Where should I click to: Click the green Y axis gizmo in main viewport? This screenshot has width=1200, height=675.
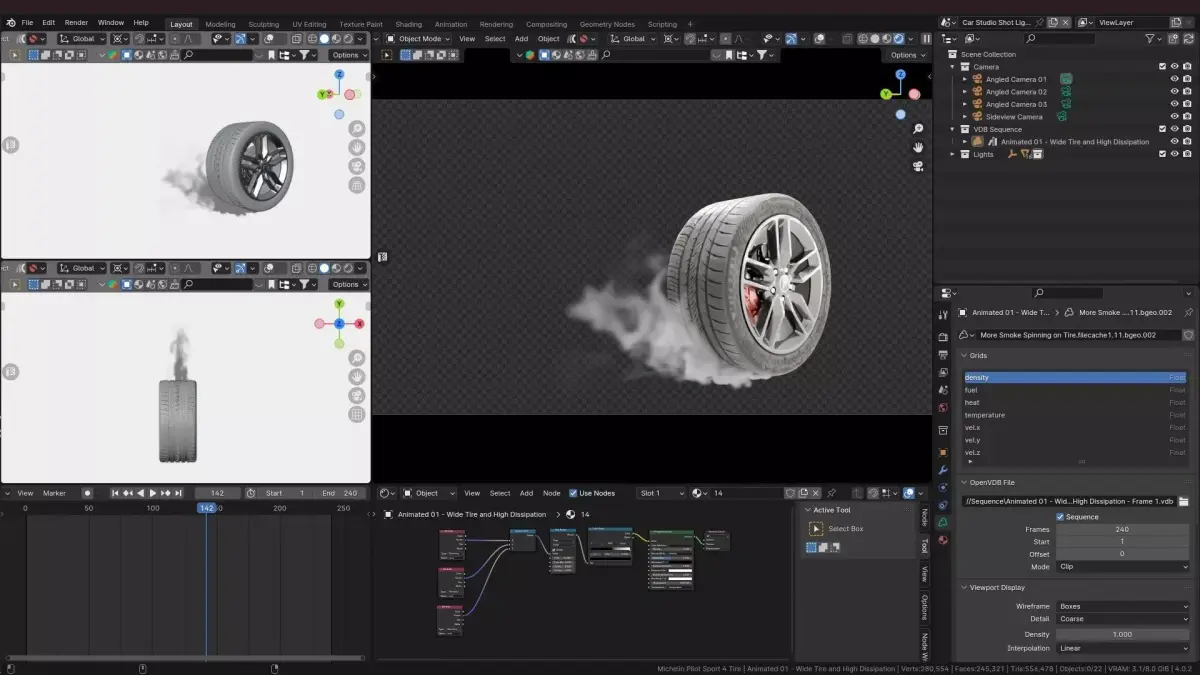(x=886, y=94)
